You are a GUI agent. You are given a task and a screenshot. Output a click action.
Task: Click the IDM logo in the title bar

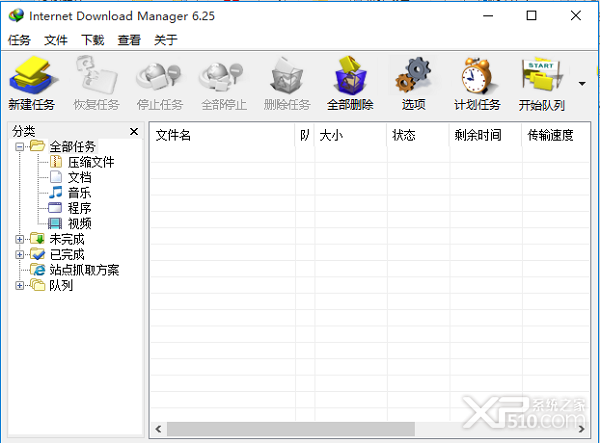pos(16,16)
